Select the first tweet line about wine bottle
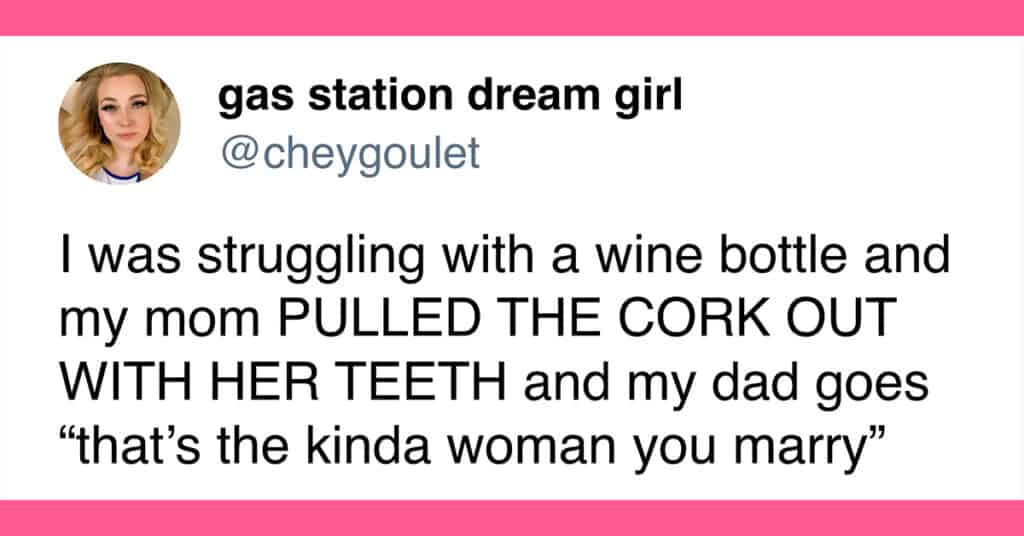This screenshot has height=536, width=1024. (504, 255)
